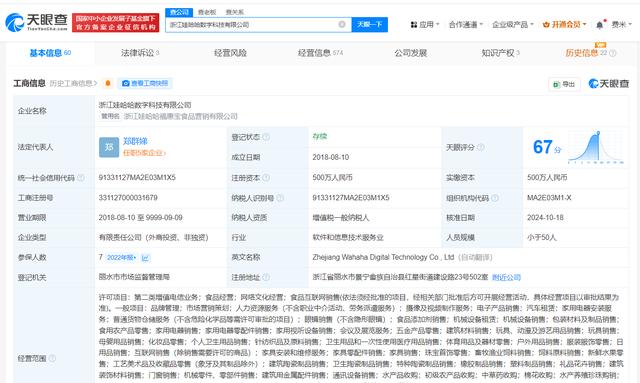640x383 pixels.
Task: Click the 小于50人 staff size value
Action: click(542, 237)
